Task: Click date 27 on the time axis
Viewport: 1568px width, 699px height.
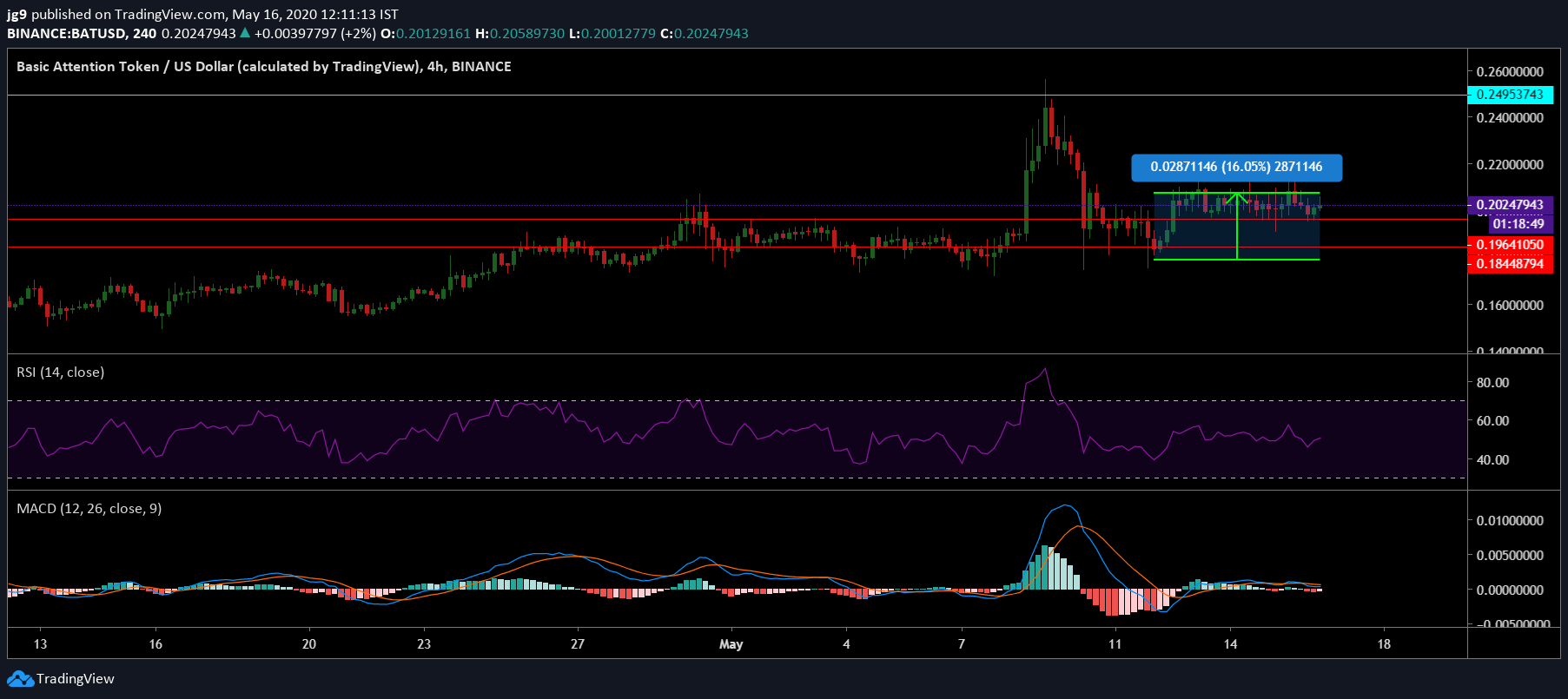Action: [578, 644]
